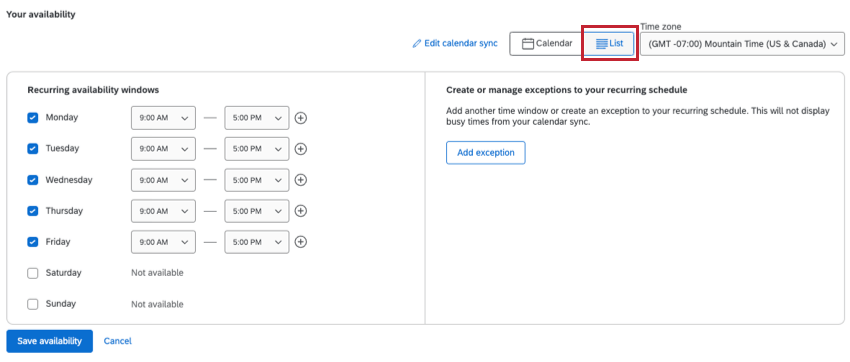Switch to the Calendar view tab

pos(547,44)
